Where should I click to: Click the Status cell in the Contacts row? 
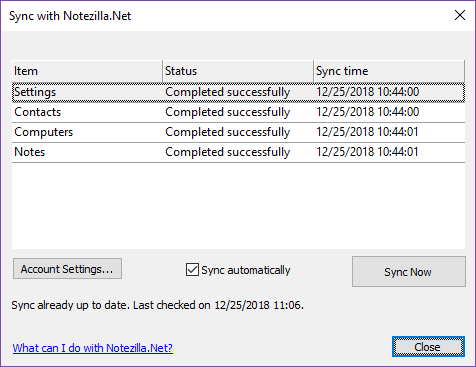[x=228, y=112]
